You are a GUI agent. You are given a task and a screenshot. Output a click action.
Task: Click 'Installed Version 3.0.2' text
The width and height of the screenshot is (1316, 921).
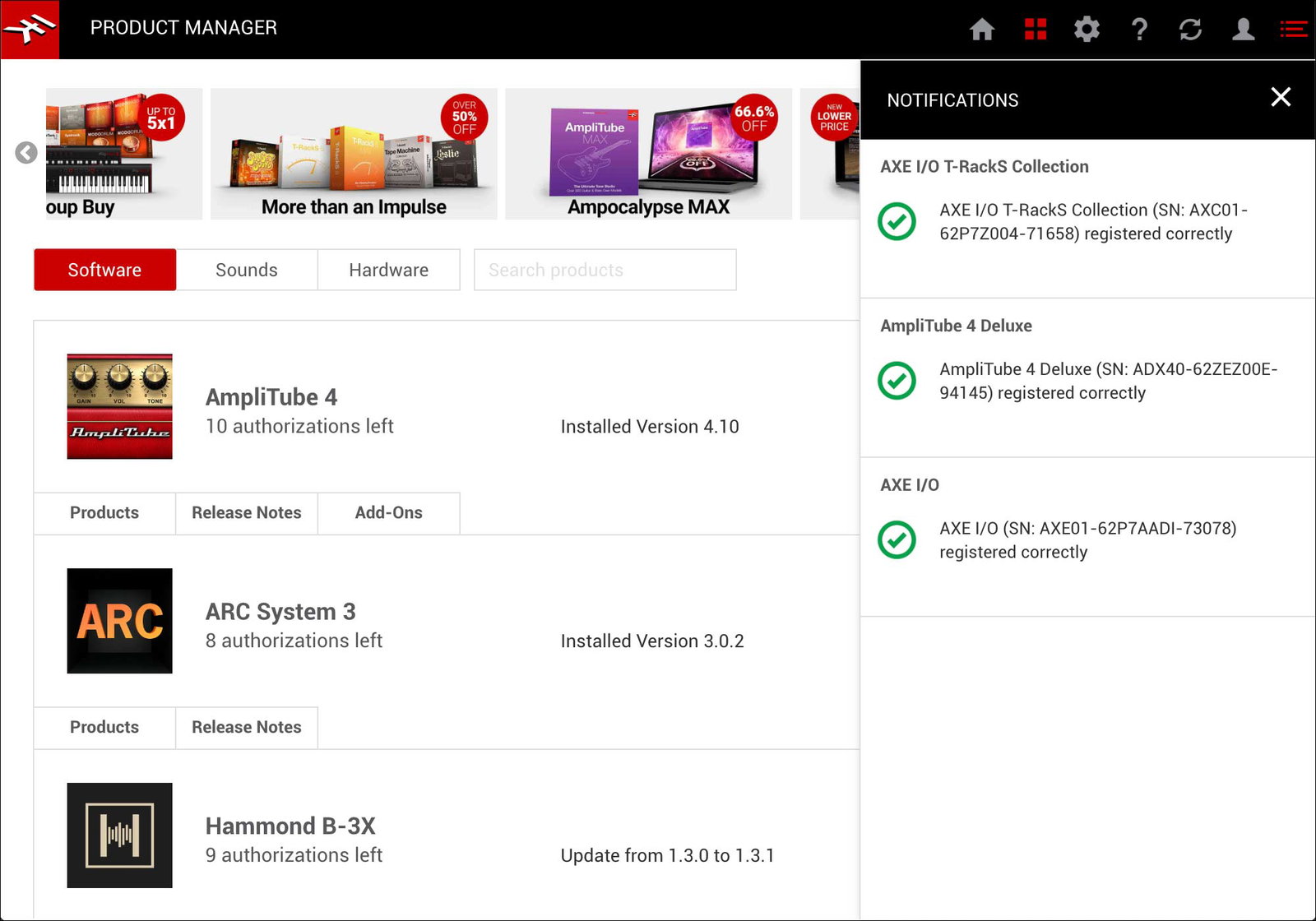point(652,641)
